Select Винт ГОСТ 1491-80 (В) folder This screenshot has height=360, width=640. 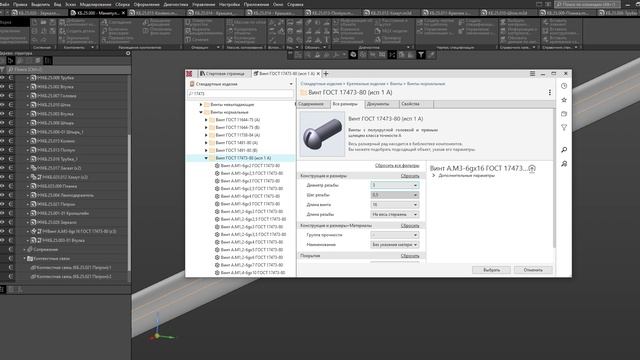(x=237, y=150)
